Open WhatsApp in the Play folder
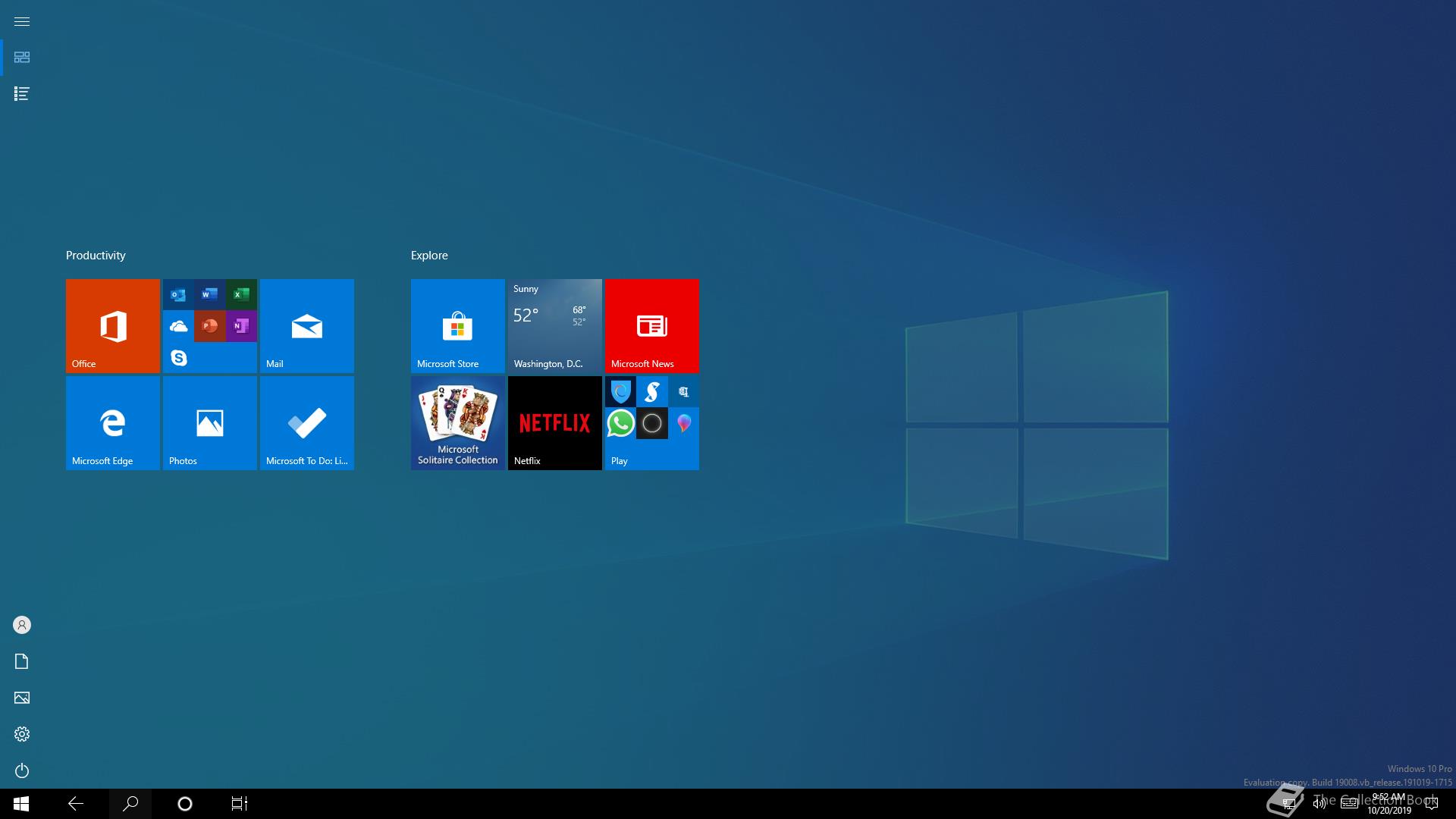 pos(620,423)
